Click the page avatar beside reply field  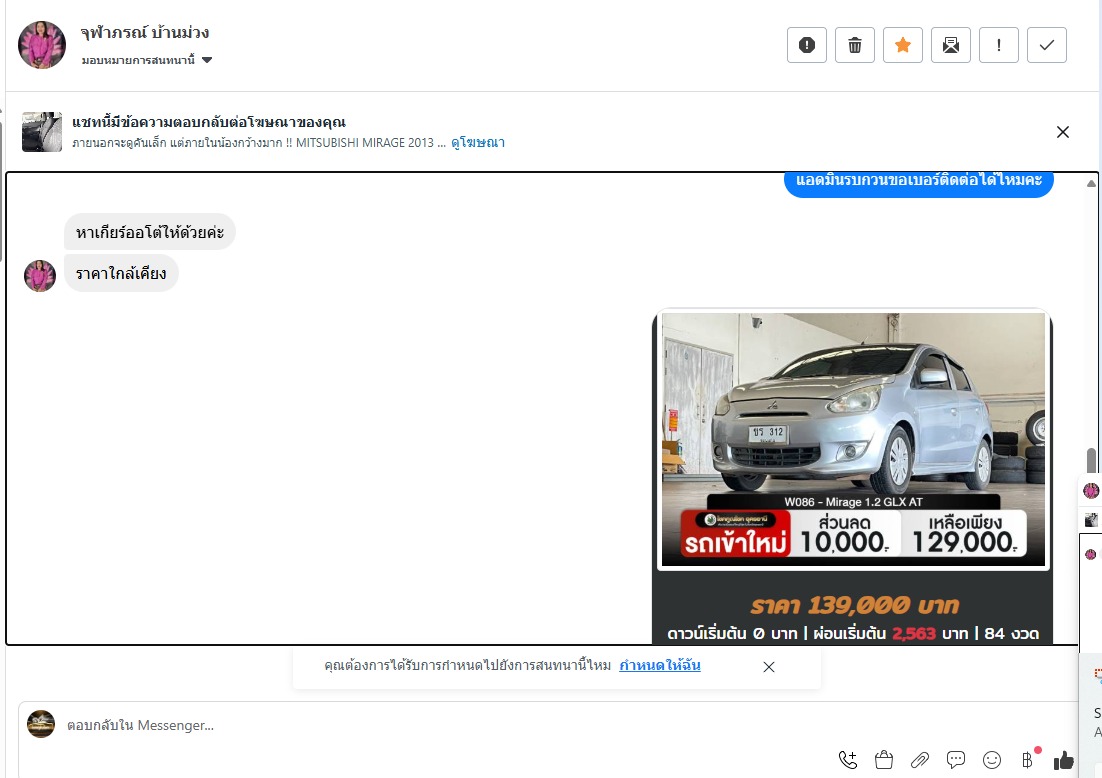[x=41, y=724]
